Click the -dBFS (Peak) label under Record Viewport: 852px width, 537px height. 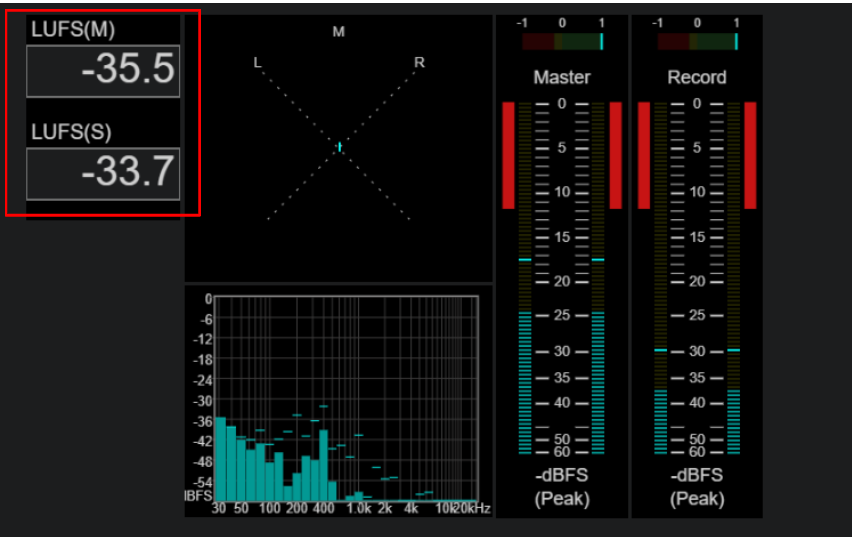coord(697,487)
